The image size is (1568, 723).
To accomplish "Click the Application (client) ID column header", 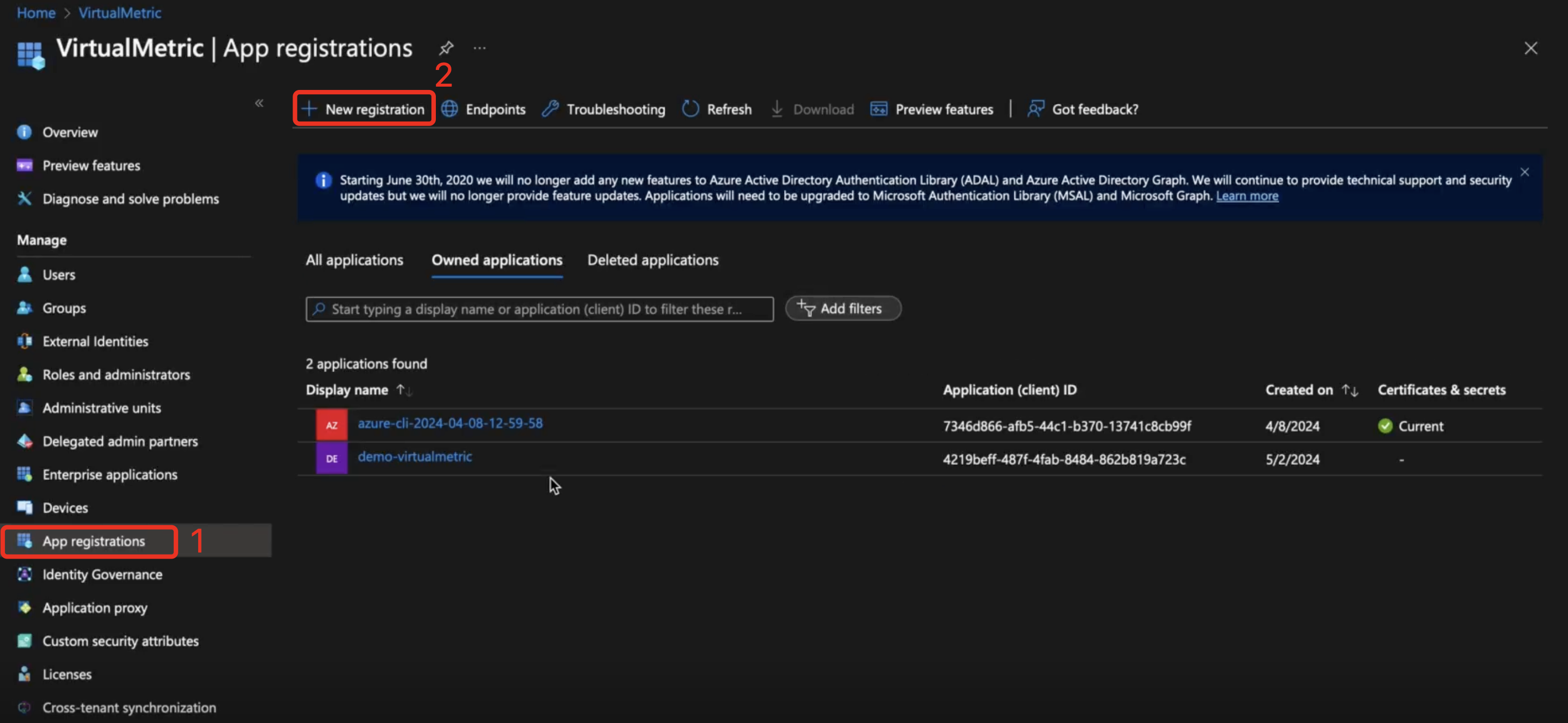I will pyautogui.click(x=1010, y=390).
